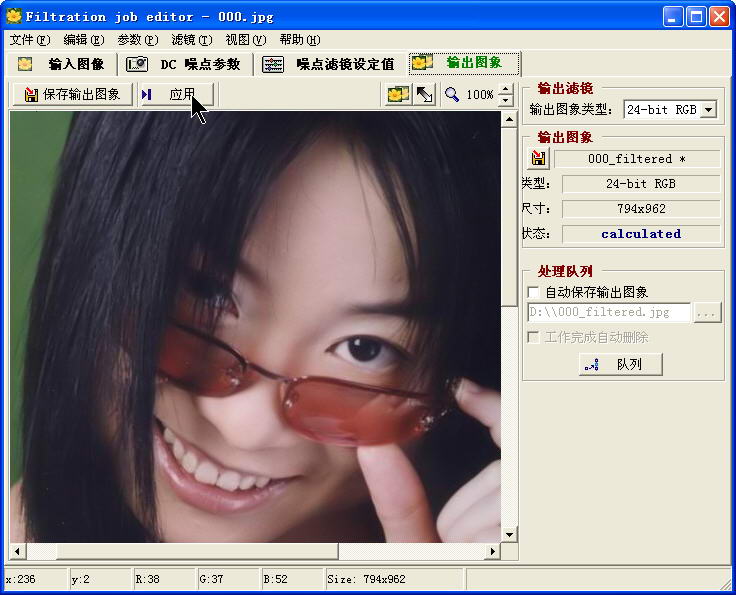736x595 pixels.
Task: Click the fit-to-window diagonal arrow icon
Action: click(x=425, y=94)
